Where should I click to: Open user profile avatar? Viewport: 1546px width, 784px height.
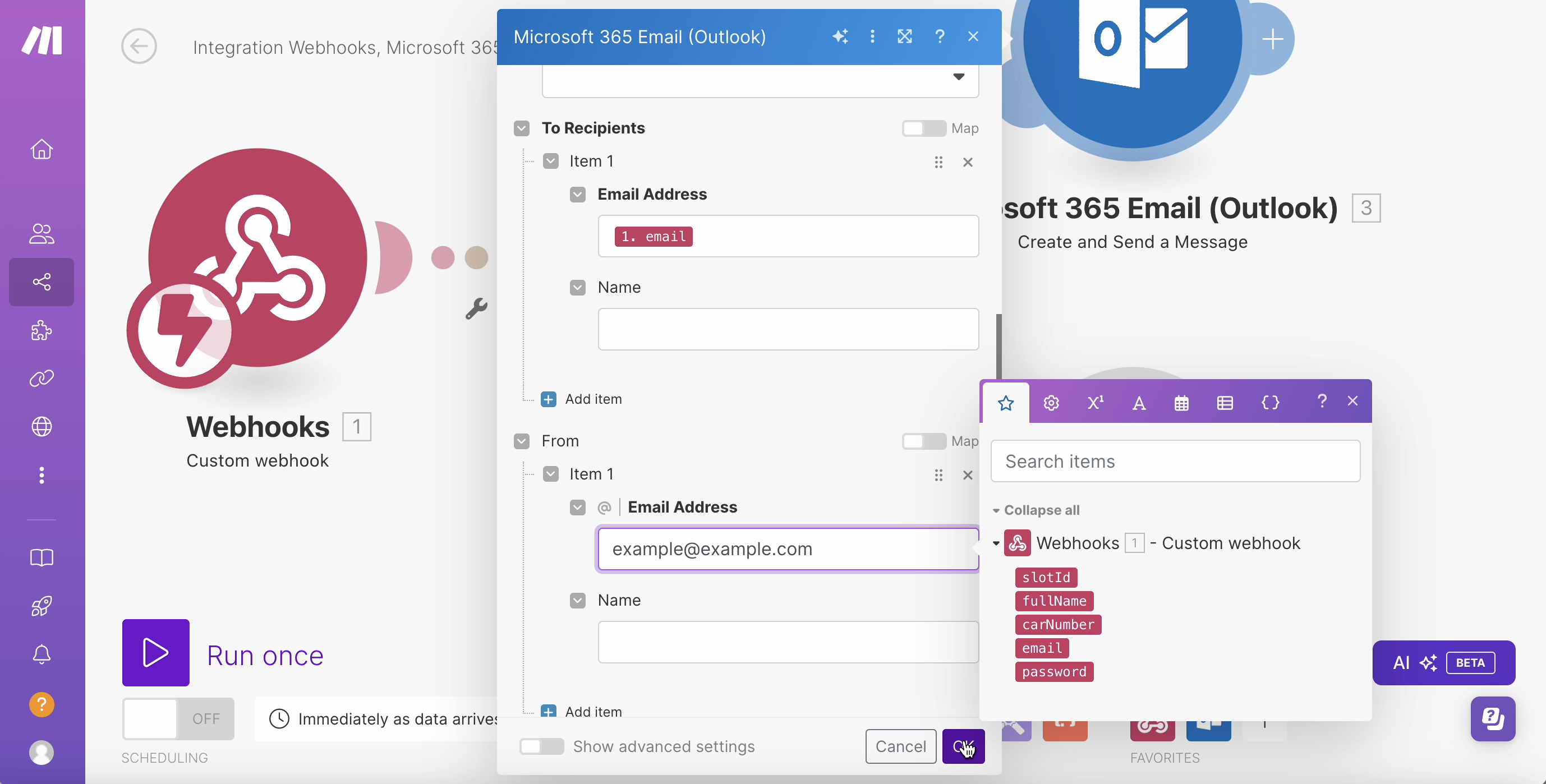[42, 752]
